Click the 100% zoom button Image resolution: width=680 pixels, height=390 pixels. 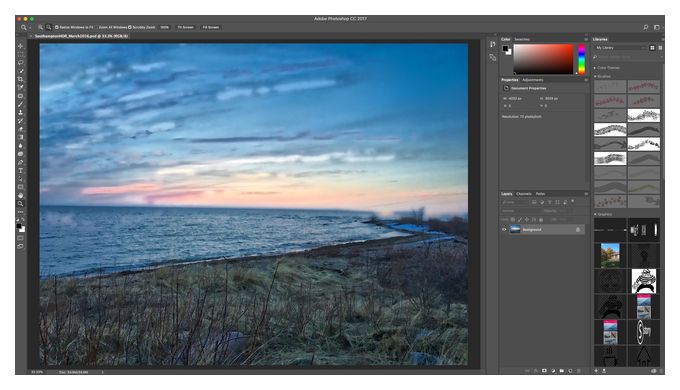164,27
